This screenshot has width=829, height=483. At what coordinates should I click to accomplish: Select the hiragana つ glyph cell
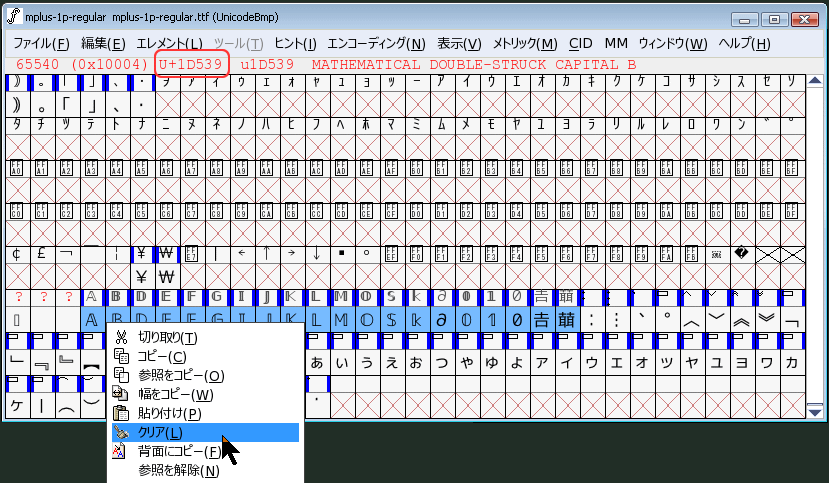tap(441, 363)
